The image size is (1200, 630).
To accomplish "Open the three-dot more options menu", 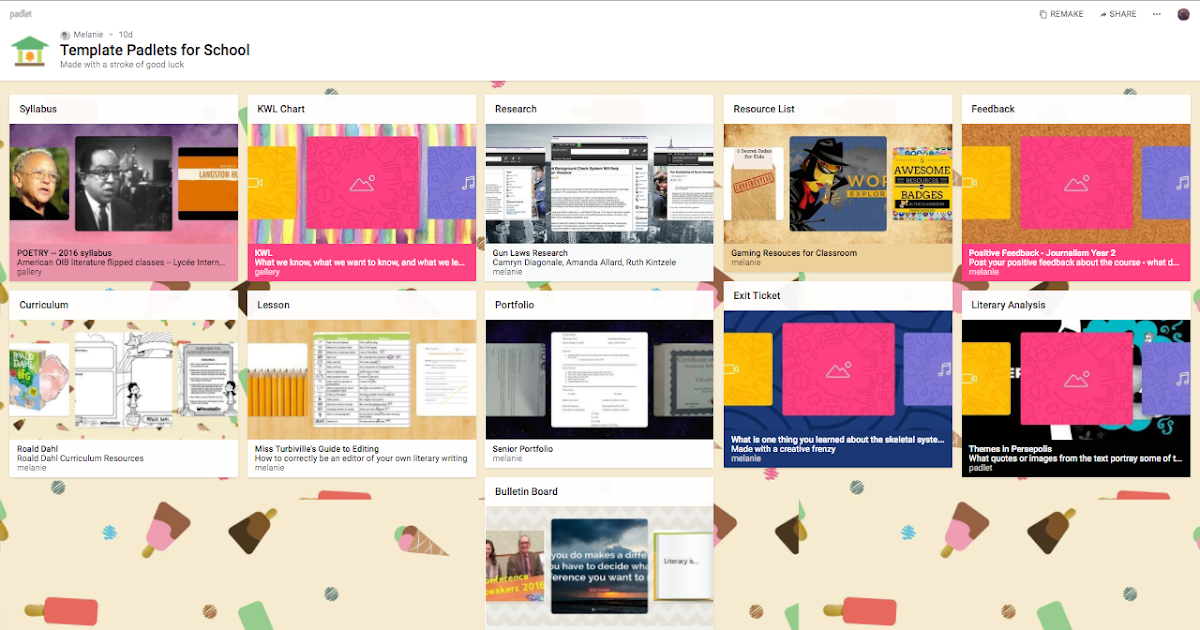I will coord(1156,13).
